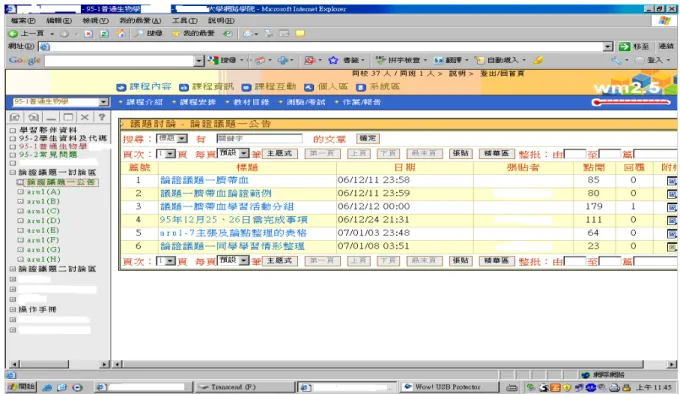
Task: Open attachment icon for article 1
Action: [672, 181]
